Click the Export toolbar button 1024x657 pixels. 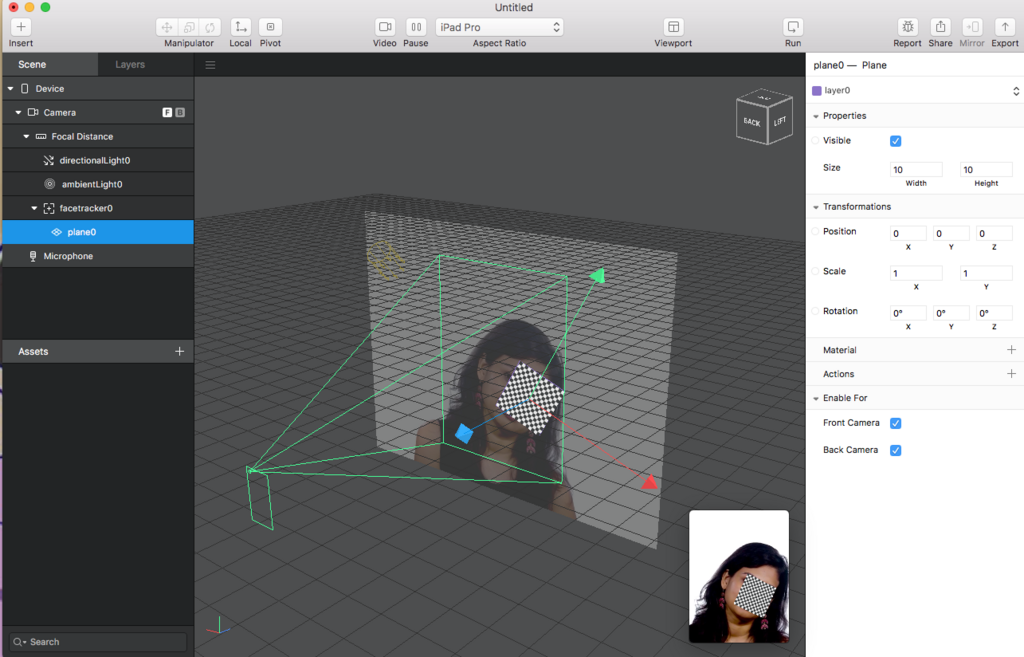pos(1004,27)
